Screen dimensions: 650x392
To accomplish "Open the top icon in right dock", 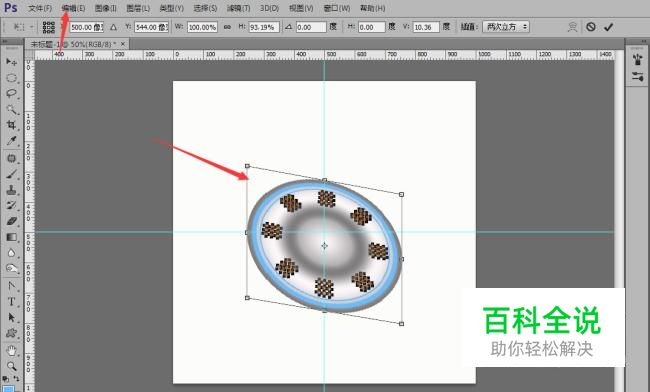I will pyautogui.click(x=638, y=60).
